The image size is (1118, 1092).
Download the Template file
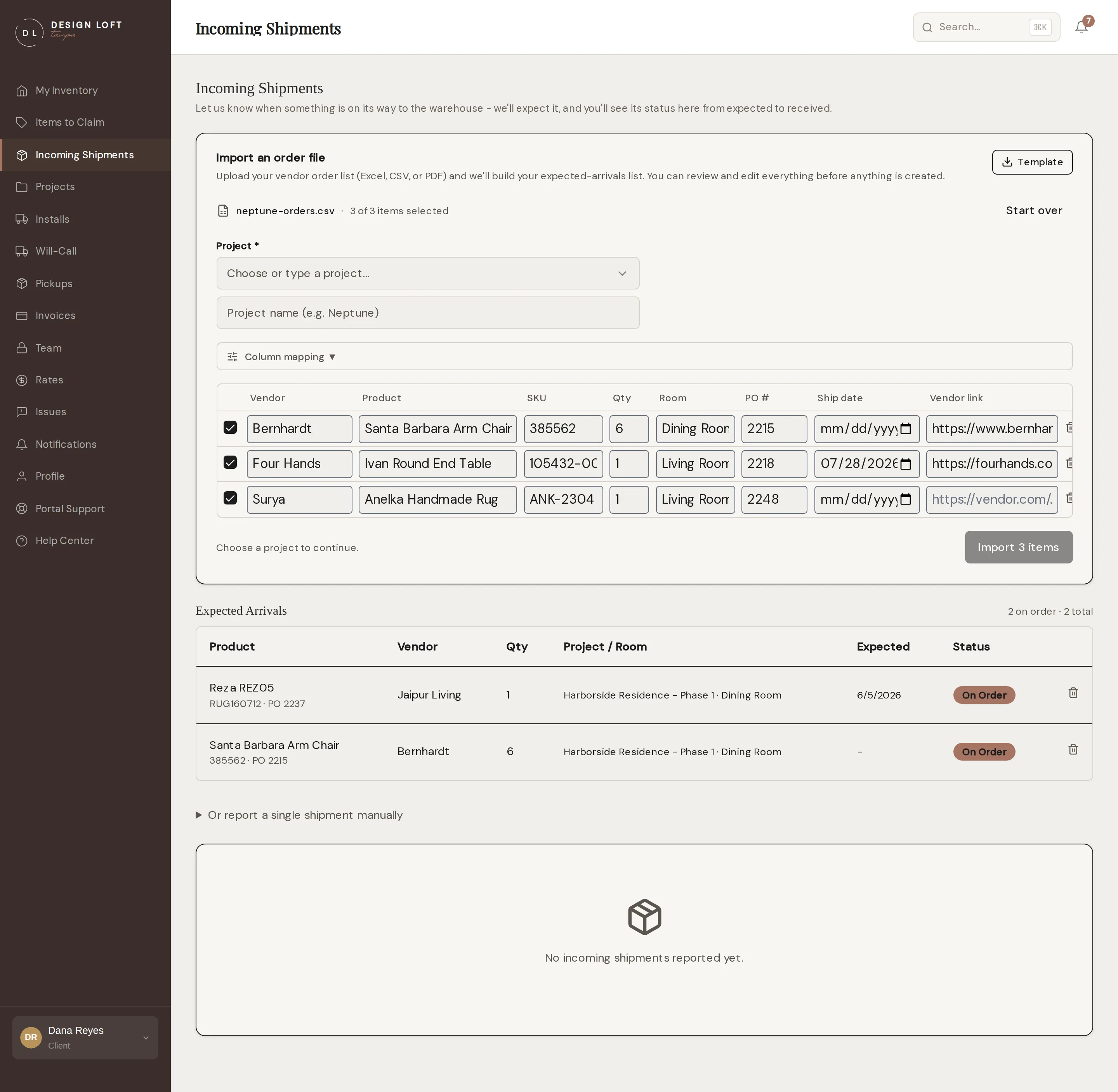coord(1032,162)
